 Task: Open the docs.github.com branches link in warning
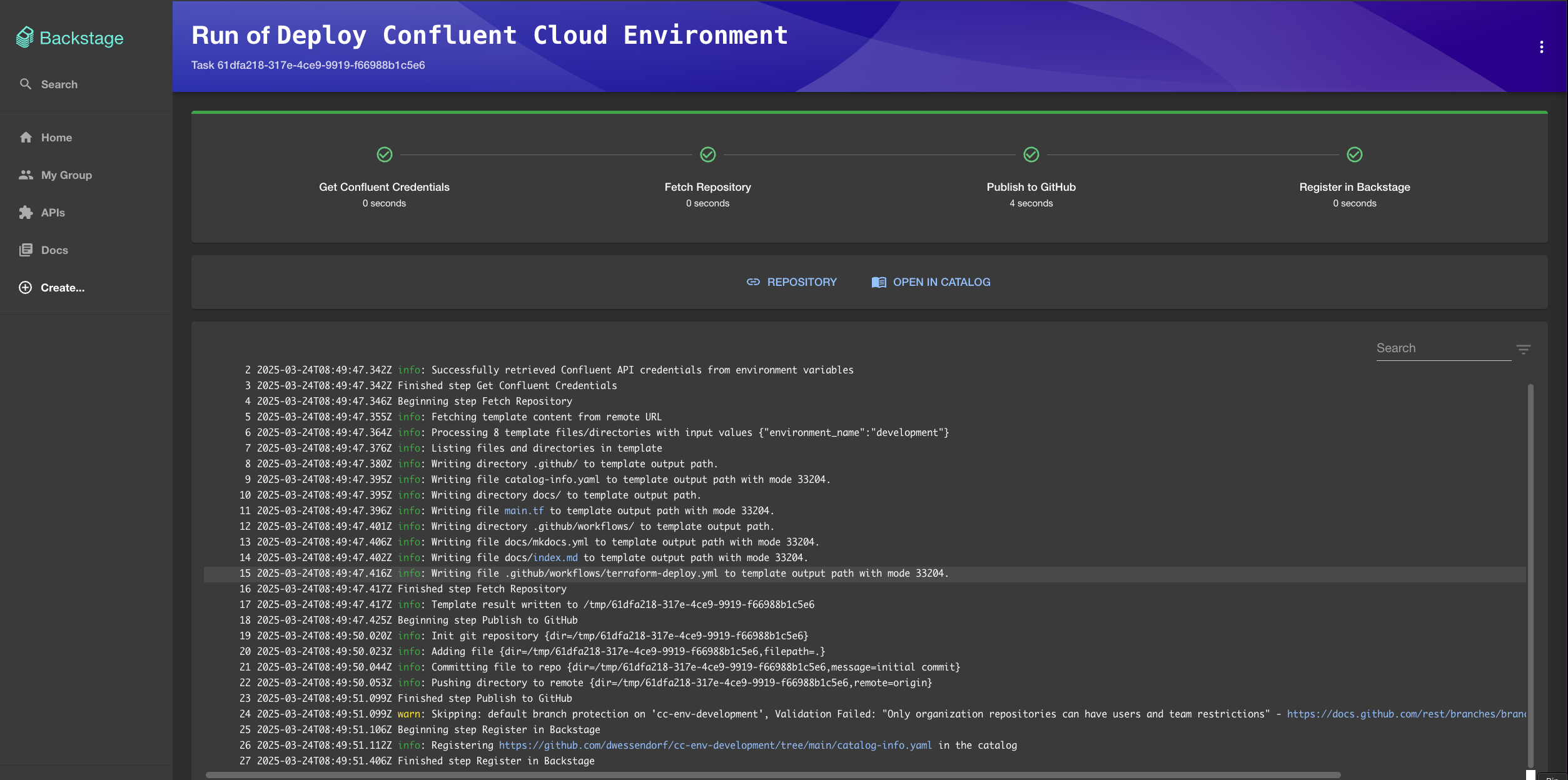coord(1407,714)
